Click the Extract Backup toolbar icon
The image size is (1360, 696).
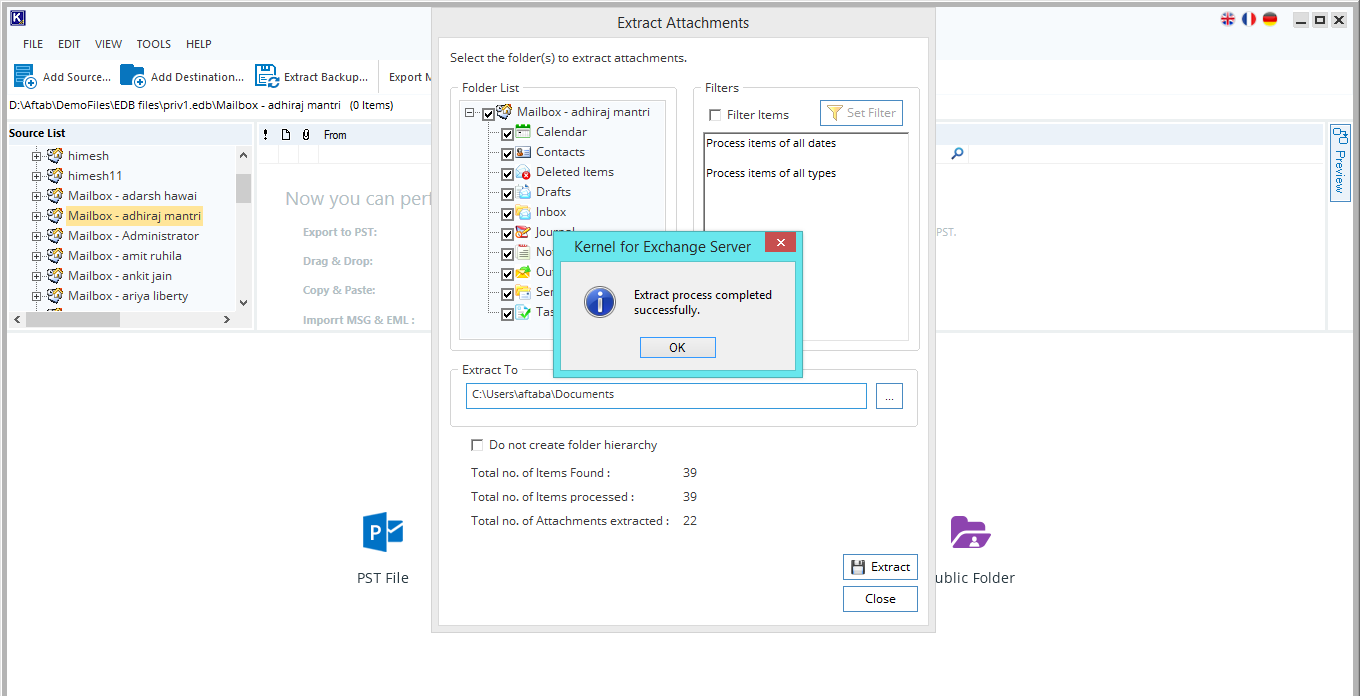[266, 76]
